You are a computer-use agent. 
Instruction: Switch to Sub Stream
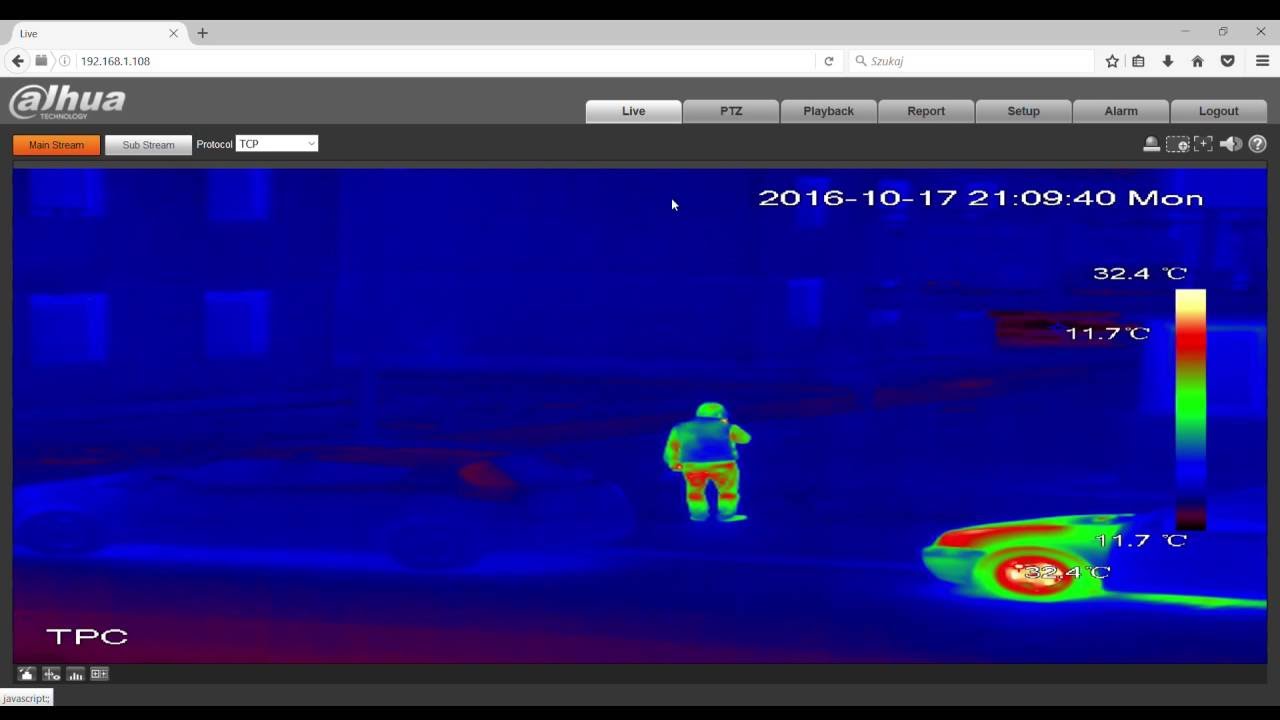148,145
